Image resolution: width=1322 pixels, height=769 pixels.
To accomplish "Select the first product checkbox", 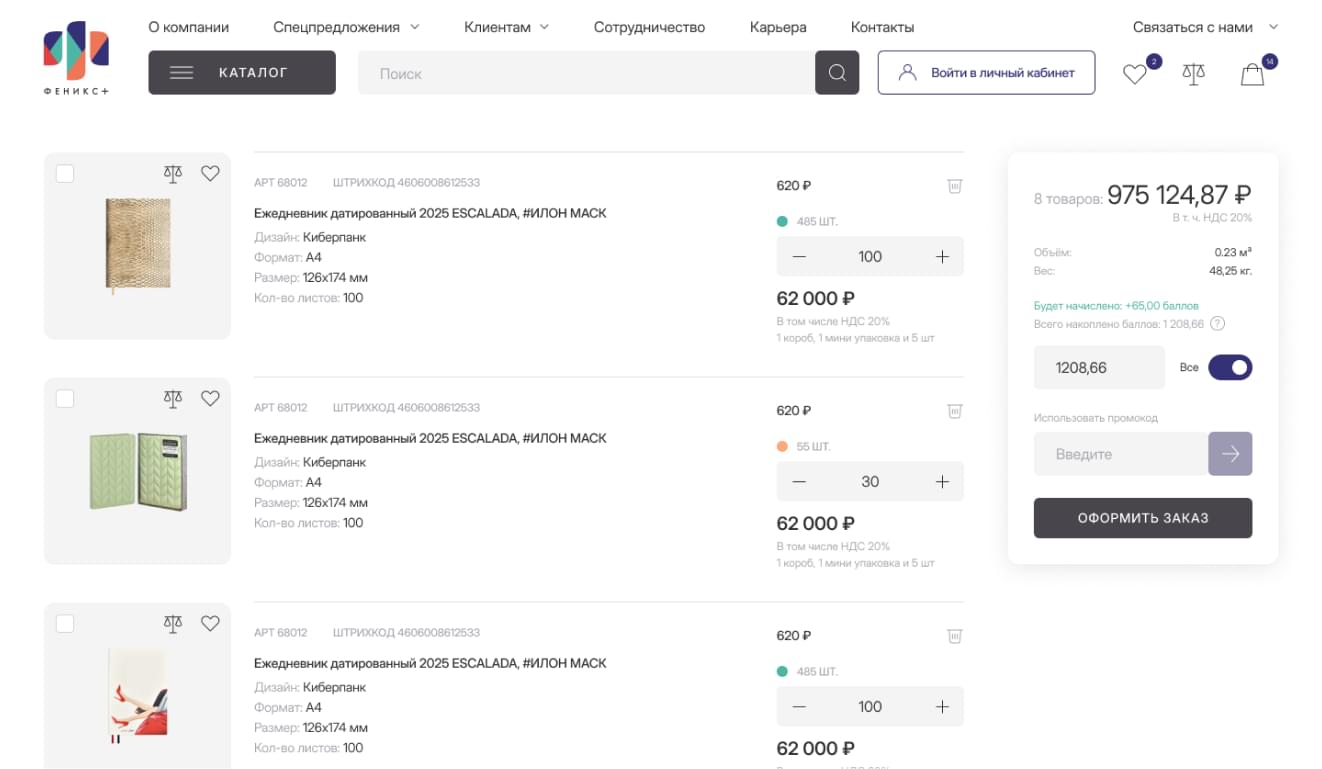I will point(65,174).
